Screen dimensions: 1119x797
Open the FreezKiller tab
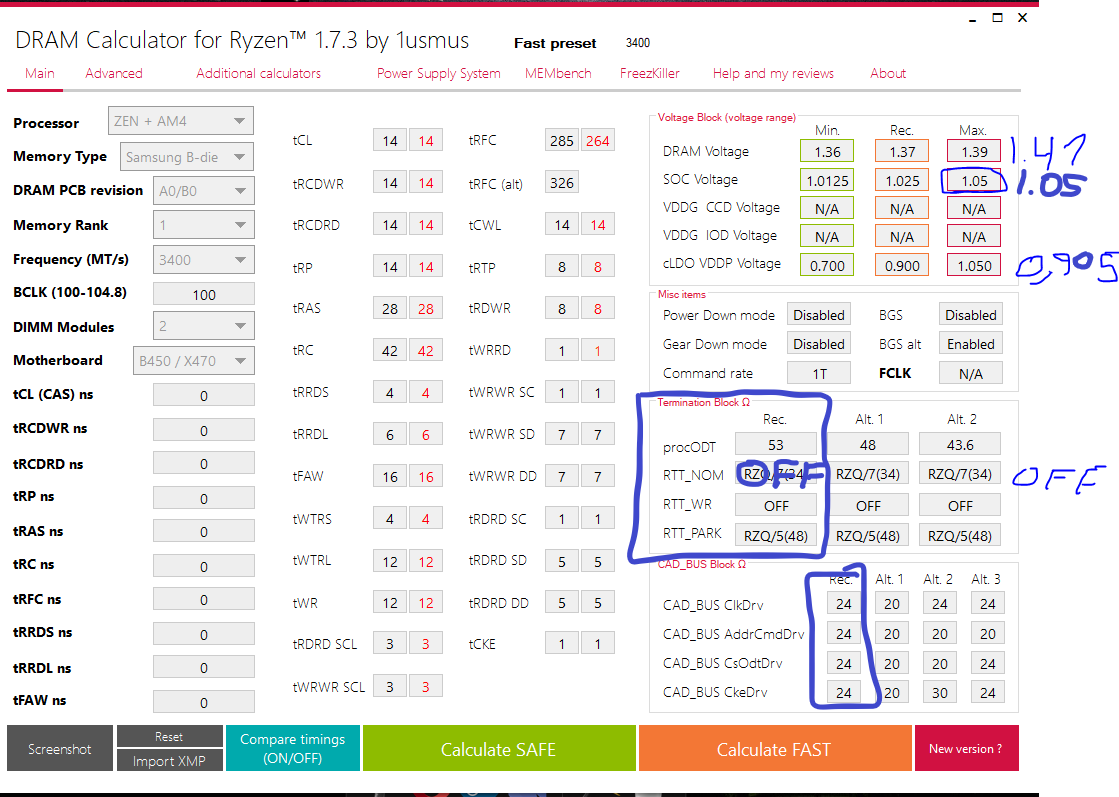pos(649,73)
